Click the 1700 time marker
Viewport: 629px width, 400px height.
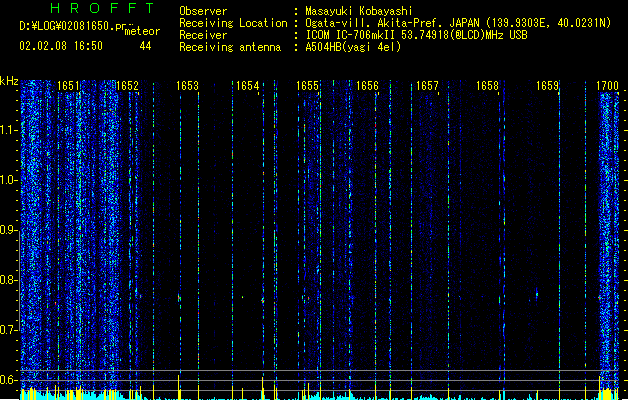[607, 86]
